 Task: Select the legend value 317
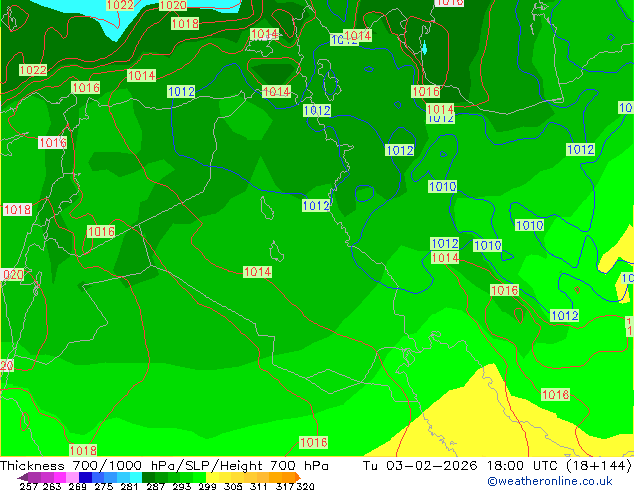(x=285, y=486)
